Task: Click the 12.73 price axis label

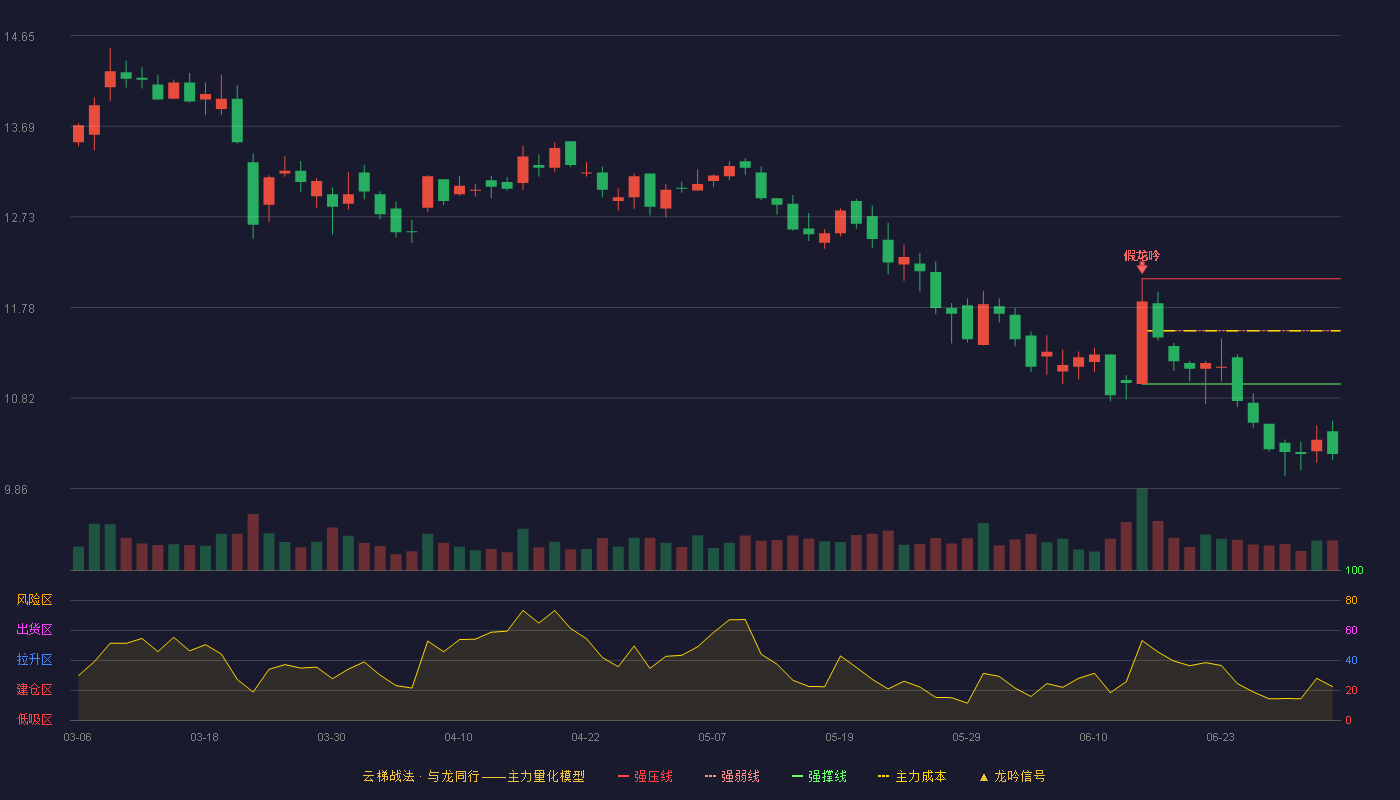Action: [x=19, y=218]
